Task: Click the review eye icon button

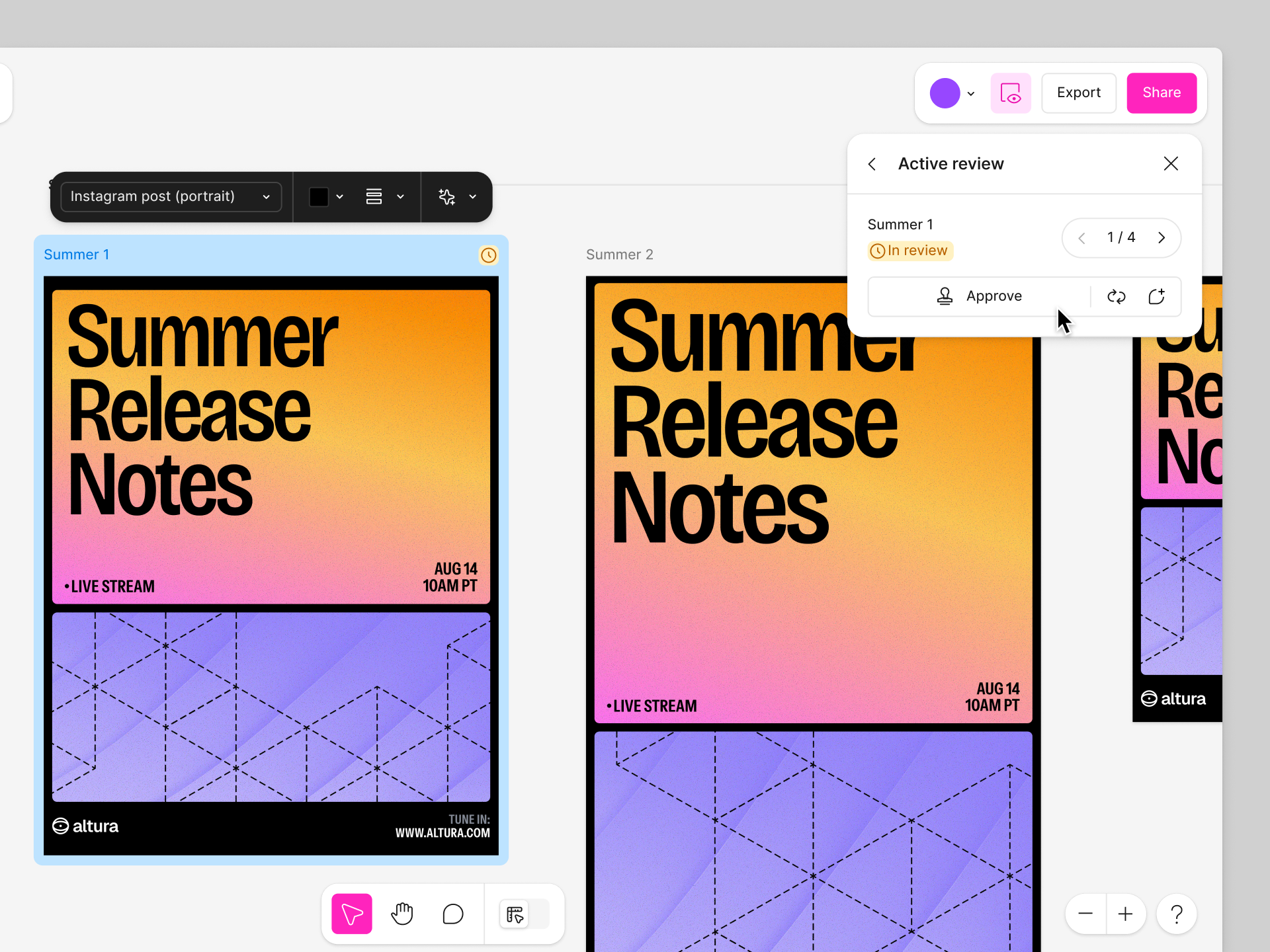Action: pos(1010,93)
